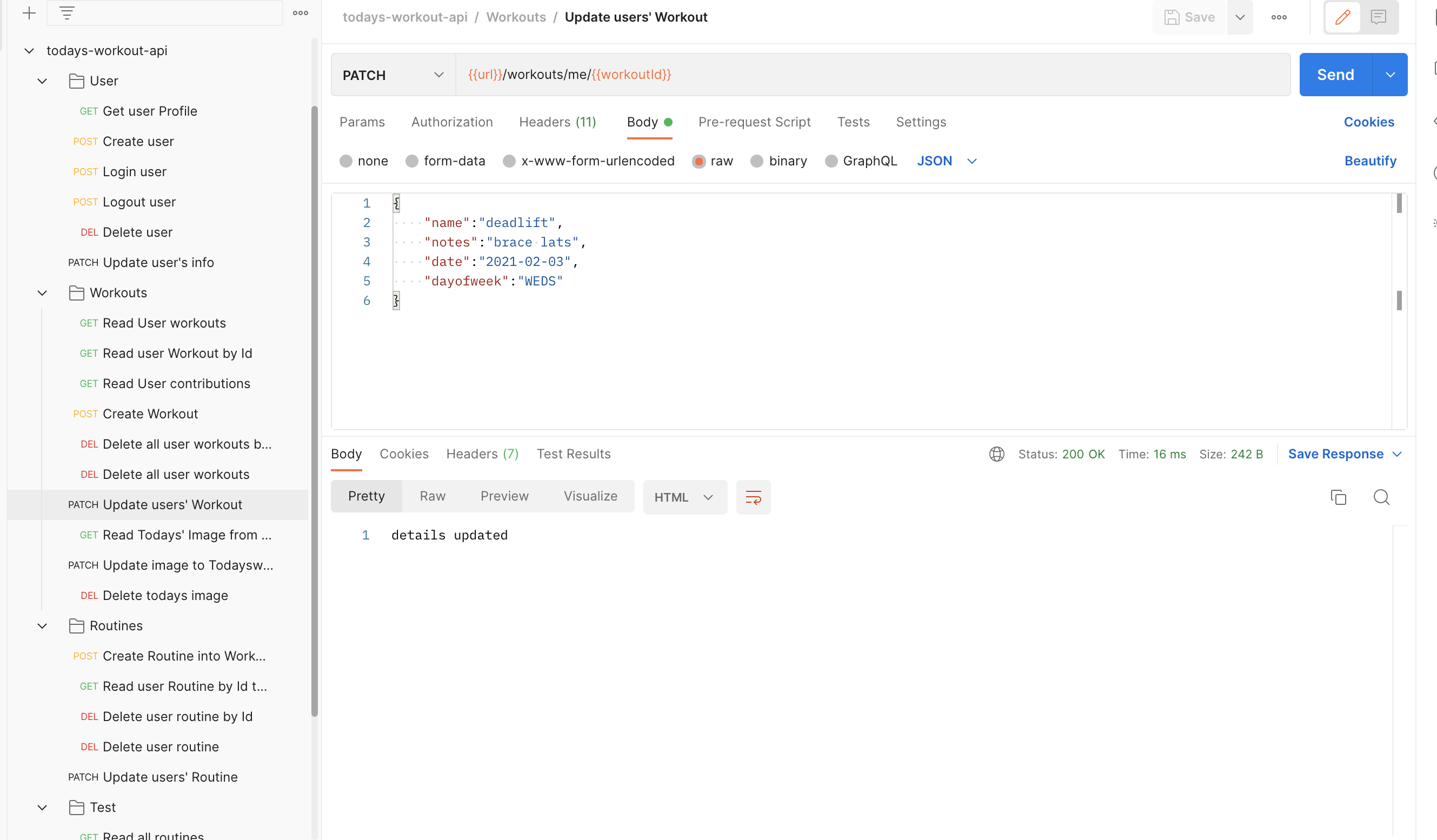Click the Beautify link

(1371, 161)
